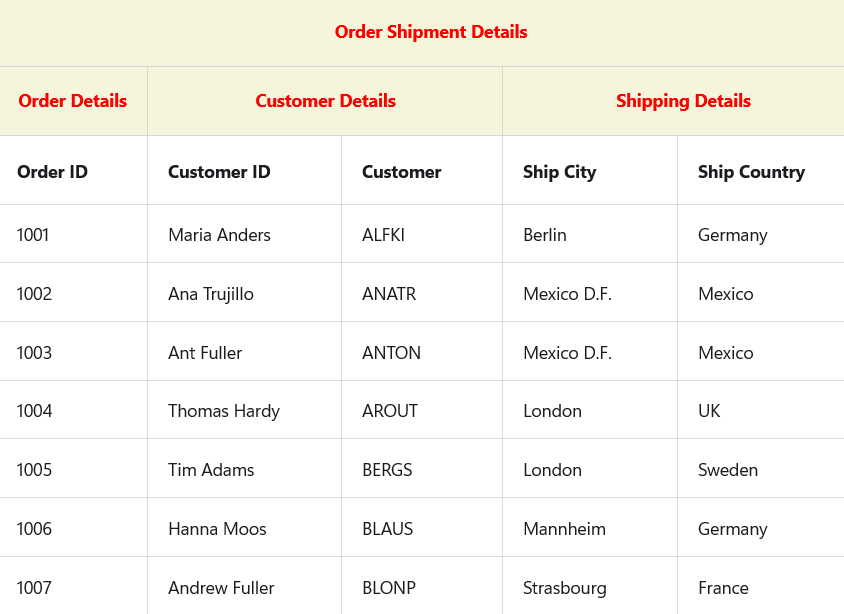Click the Ship Country column header
Viewport: 844px width, 614px height.
(x=751, y=172)
